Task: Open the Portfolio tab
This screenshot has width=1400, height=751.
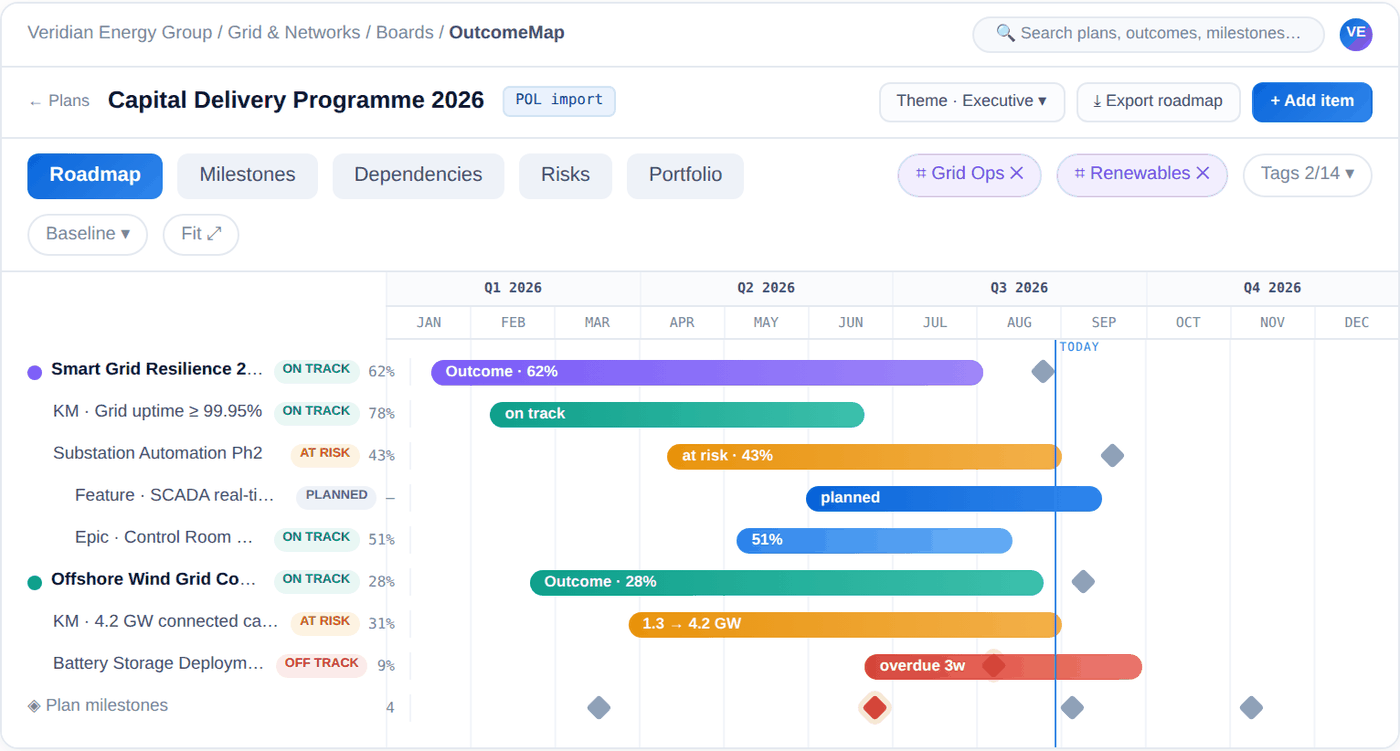Action: [685, 175]
